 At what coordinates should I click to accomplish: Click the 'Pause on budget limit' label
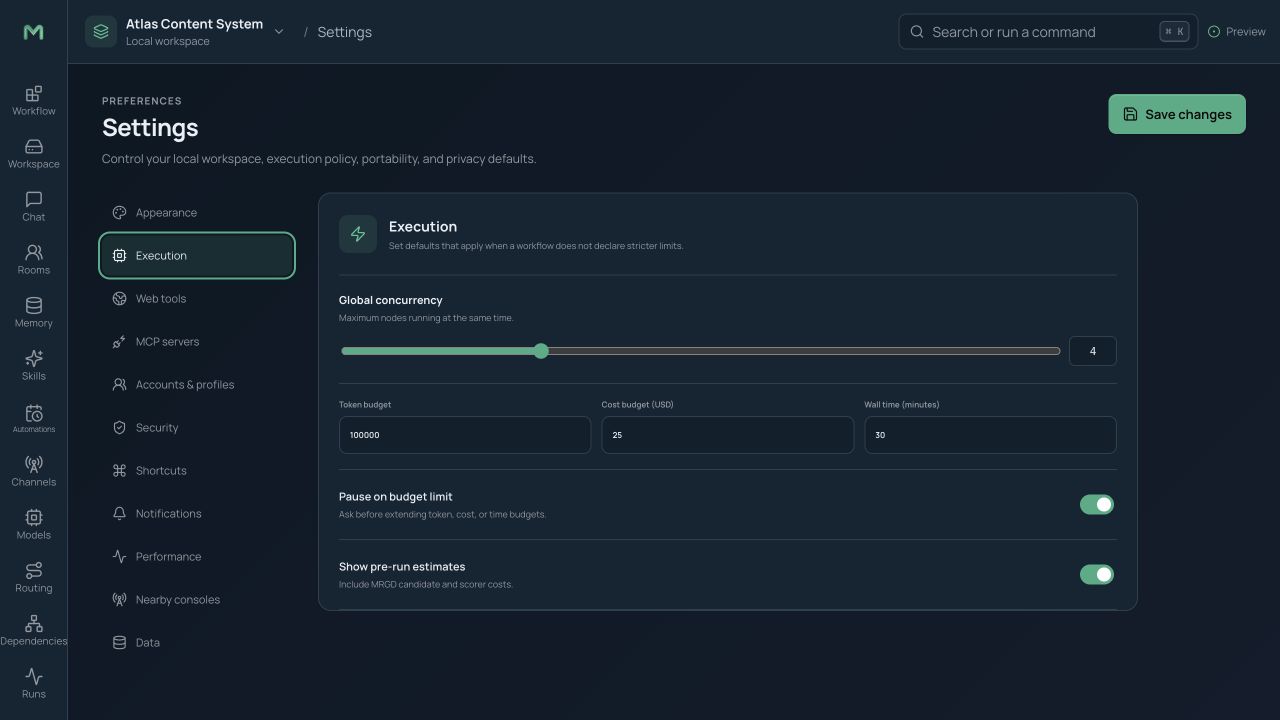tap(396, 497)
